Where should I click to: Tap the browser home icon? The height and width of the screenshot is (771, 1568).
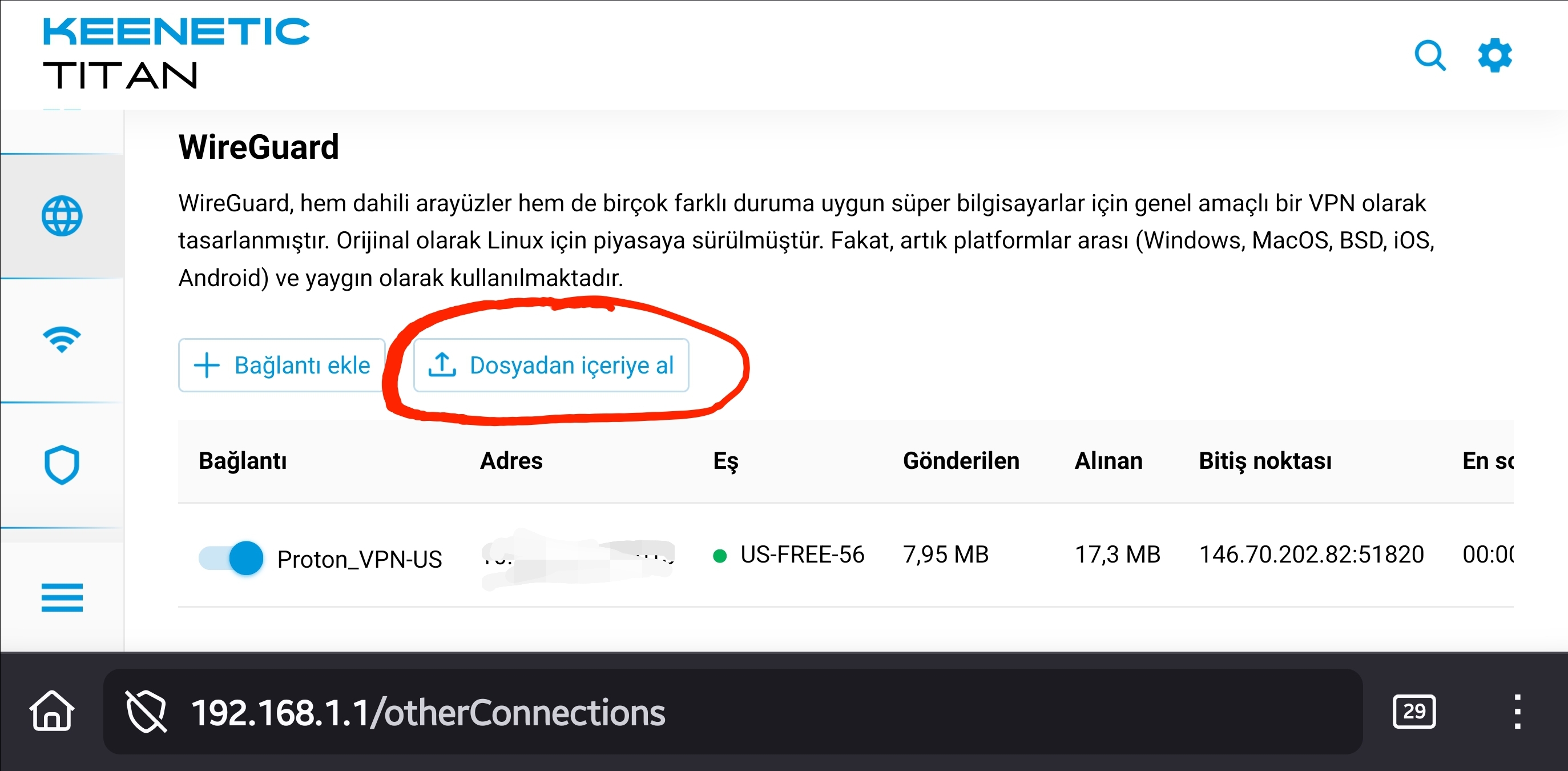click(x=52, y=710)
